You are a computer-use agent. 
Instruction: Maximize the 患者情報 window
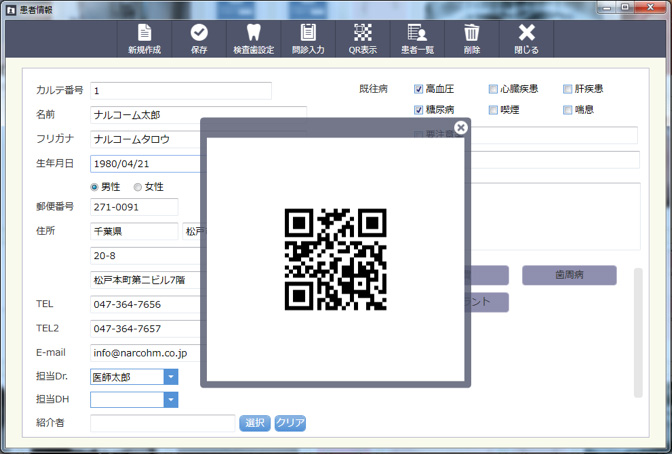tap(625, 7)
